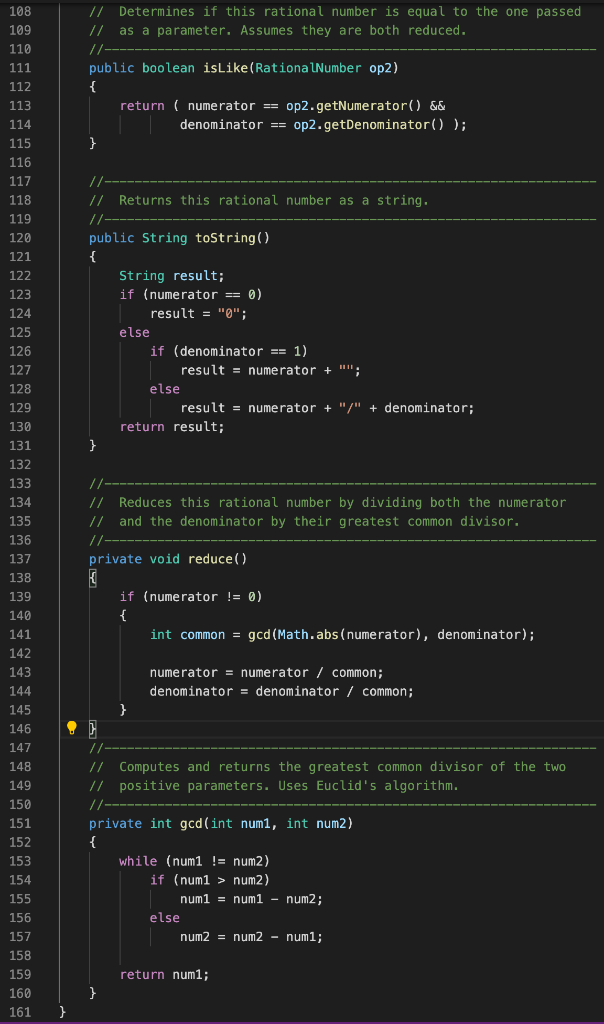The width and height of the screenshot is (604, 1024).
Task: Click the boolean return type keyword
Action: [x=168, y=68]
